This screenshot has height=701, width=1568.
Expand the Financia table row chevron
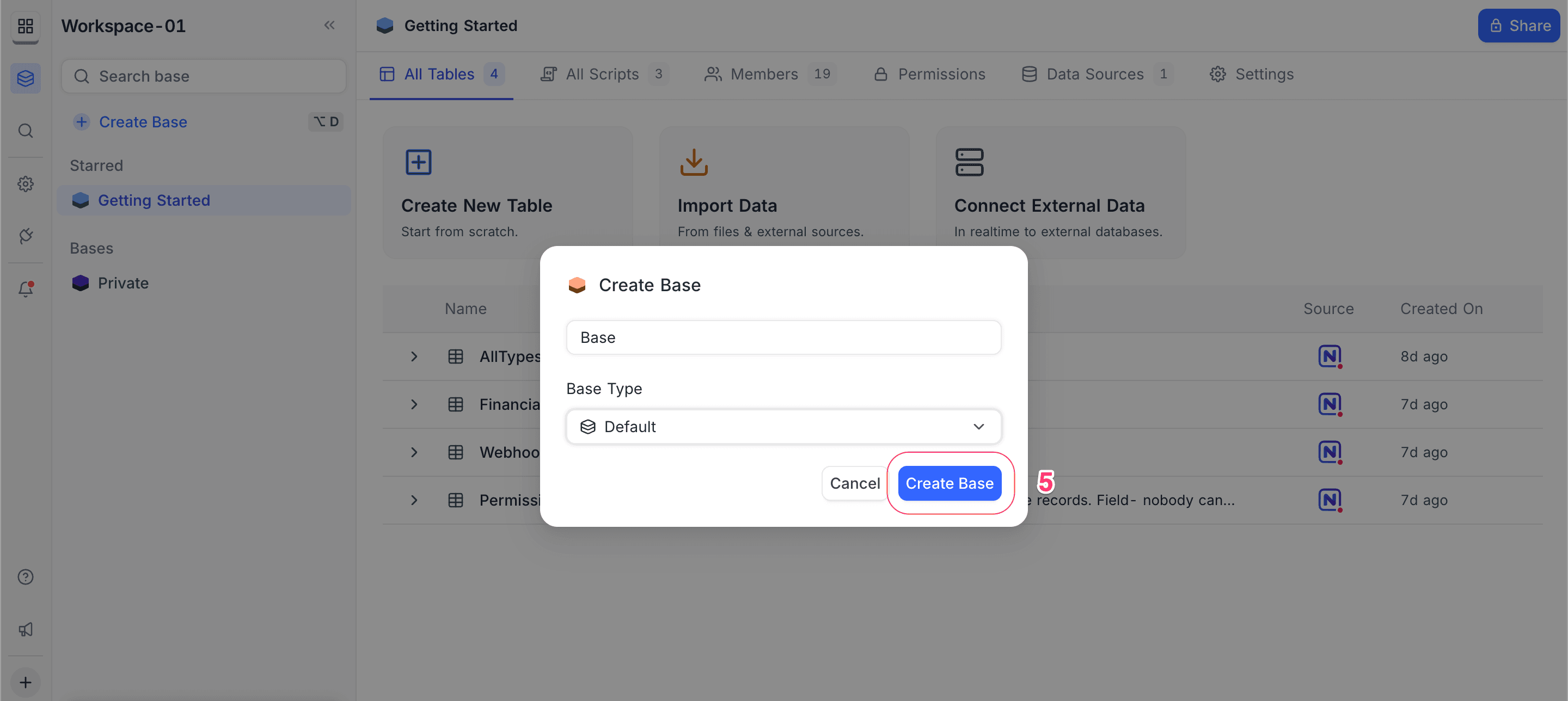pos(414,404)
